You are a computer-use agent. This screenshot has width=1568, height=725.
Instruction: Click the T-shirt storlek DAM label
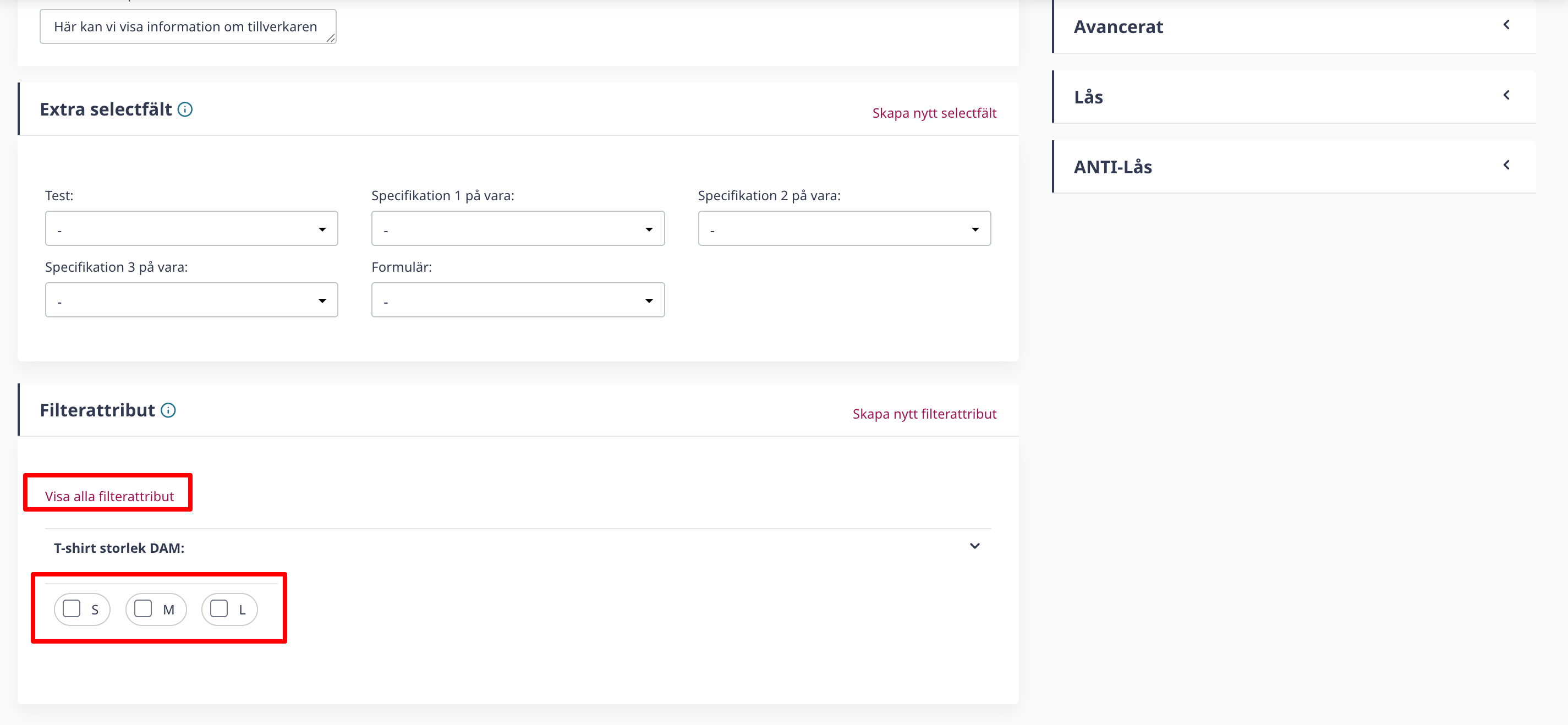point(119,548)
